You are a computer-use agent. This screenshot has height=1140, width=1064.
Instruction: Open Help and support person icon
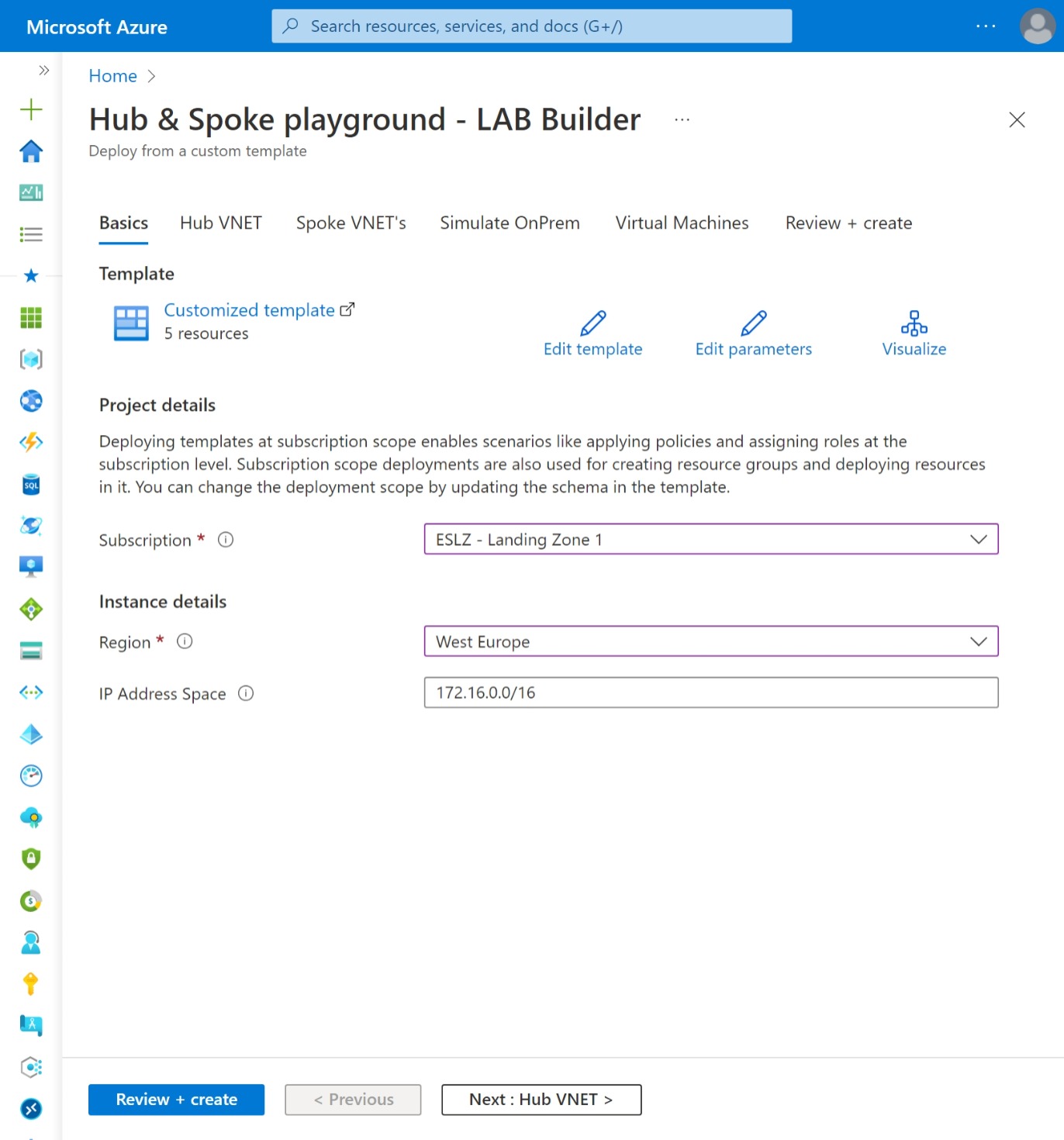coord(31,942)
